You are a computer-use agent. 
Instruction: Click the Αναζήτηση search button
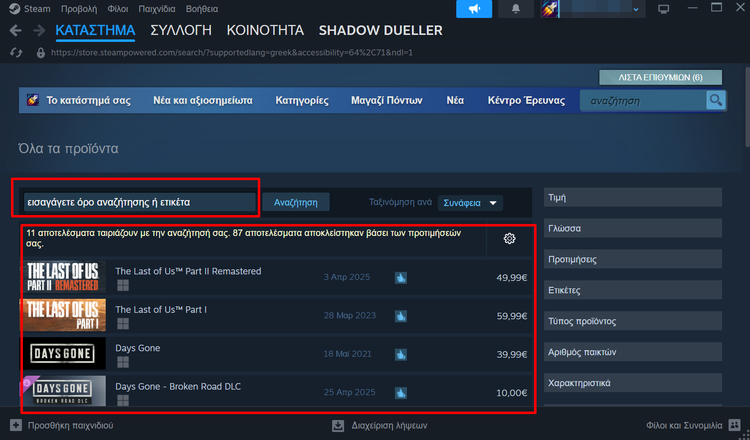[296, 202]
